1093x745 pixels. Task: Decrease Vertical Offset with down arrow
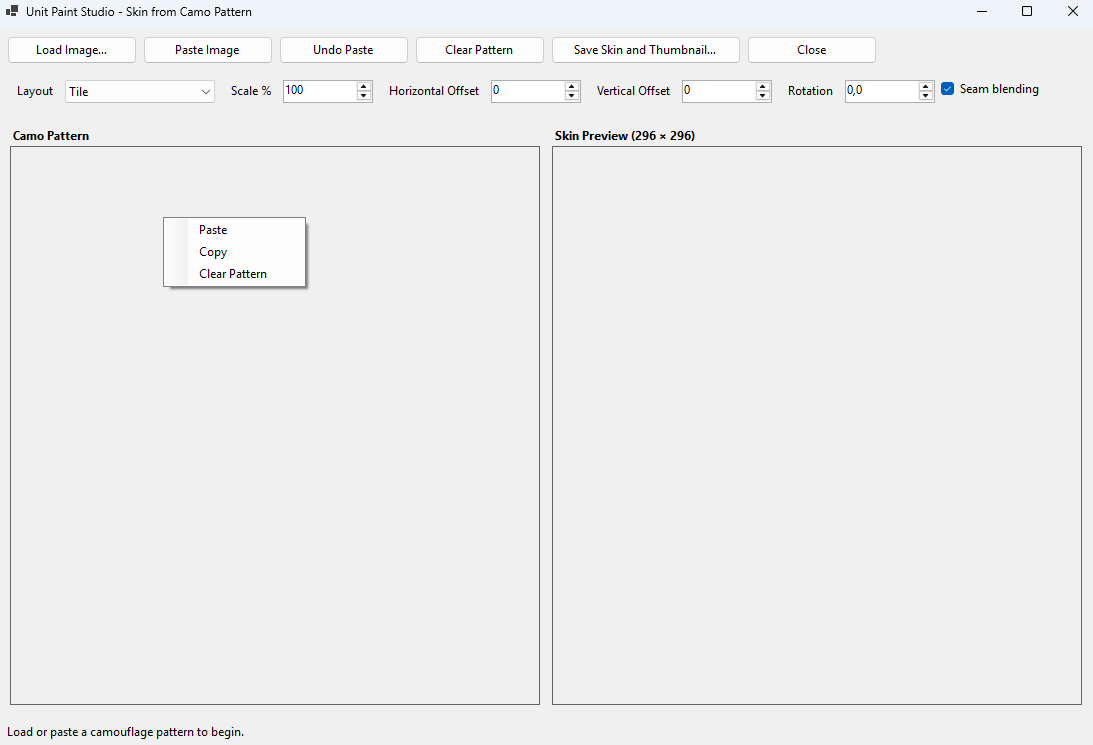click(763, 95)
